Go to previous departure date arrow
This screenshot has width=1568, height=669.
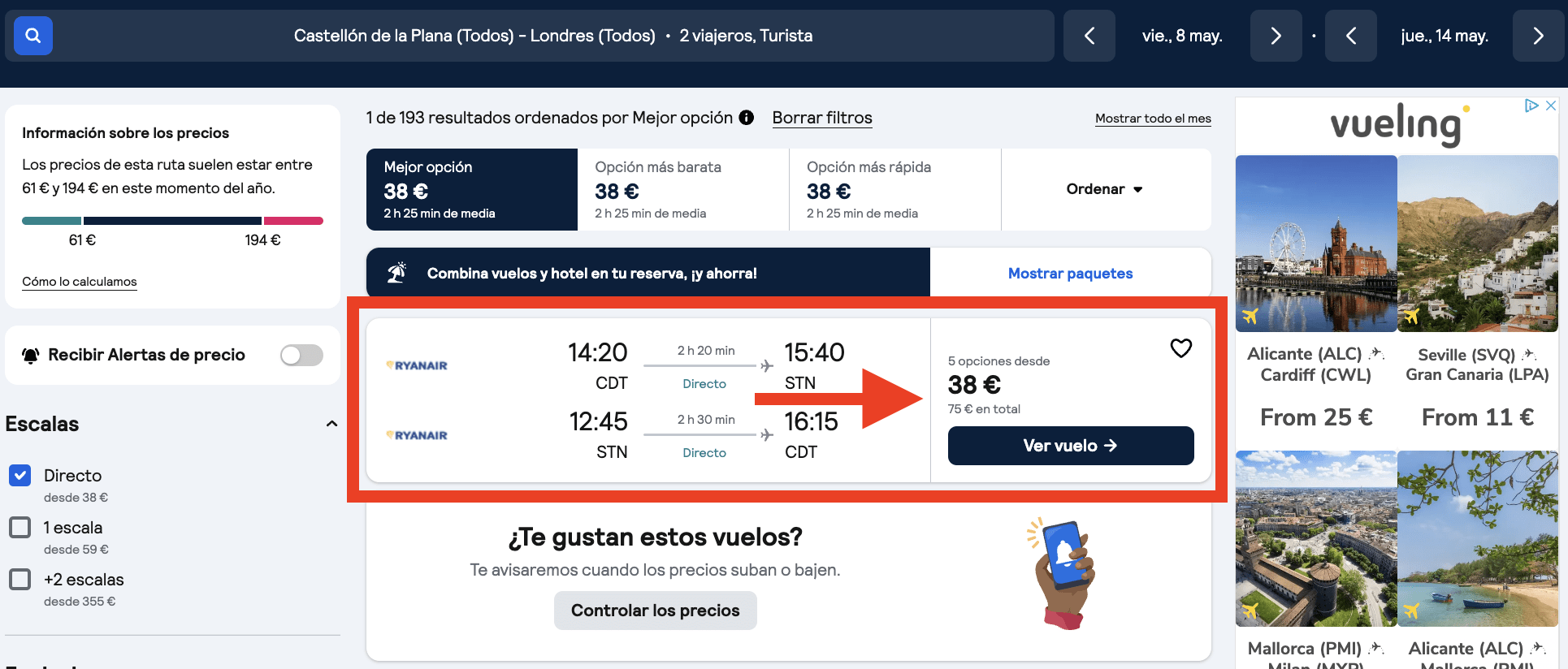click(x=1089, y=36)
